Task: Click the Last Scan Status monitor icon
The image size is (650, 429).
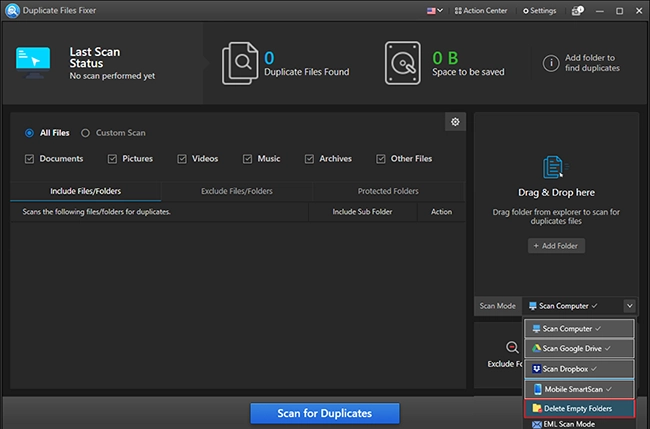Action: pyautogui.click(x=33, y=63)
